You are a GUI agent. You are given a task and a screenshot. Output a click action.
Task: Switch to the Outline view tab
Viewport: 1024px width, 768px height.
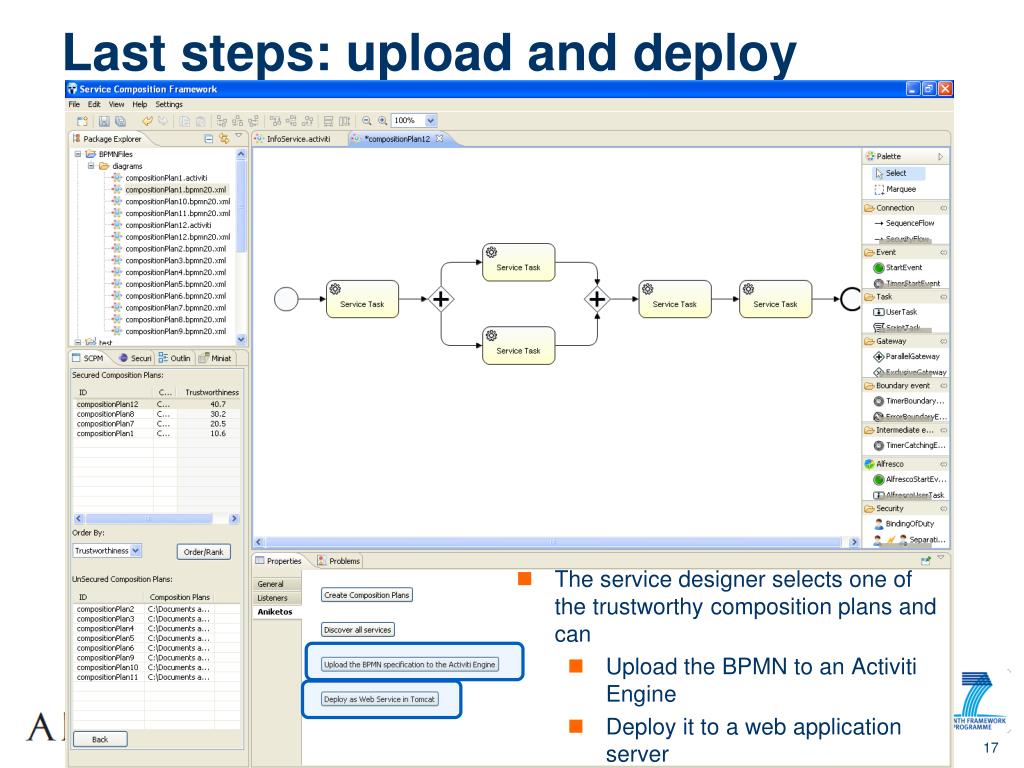(174, 358)
